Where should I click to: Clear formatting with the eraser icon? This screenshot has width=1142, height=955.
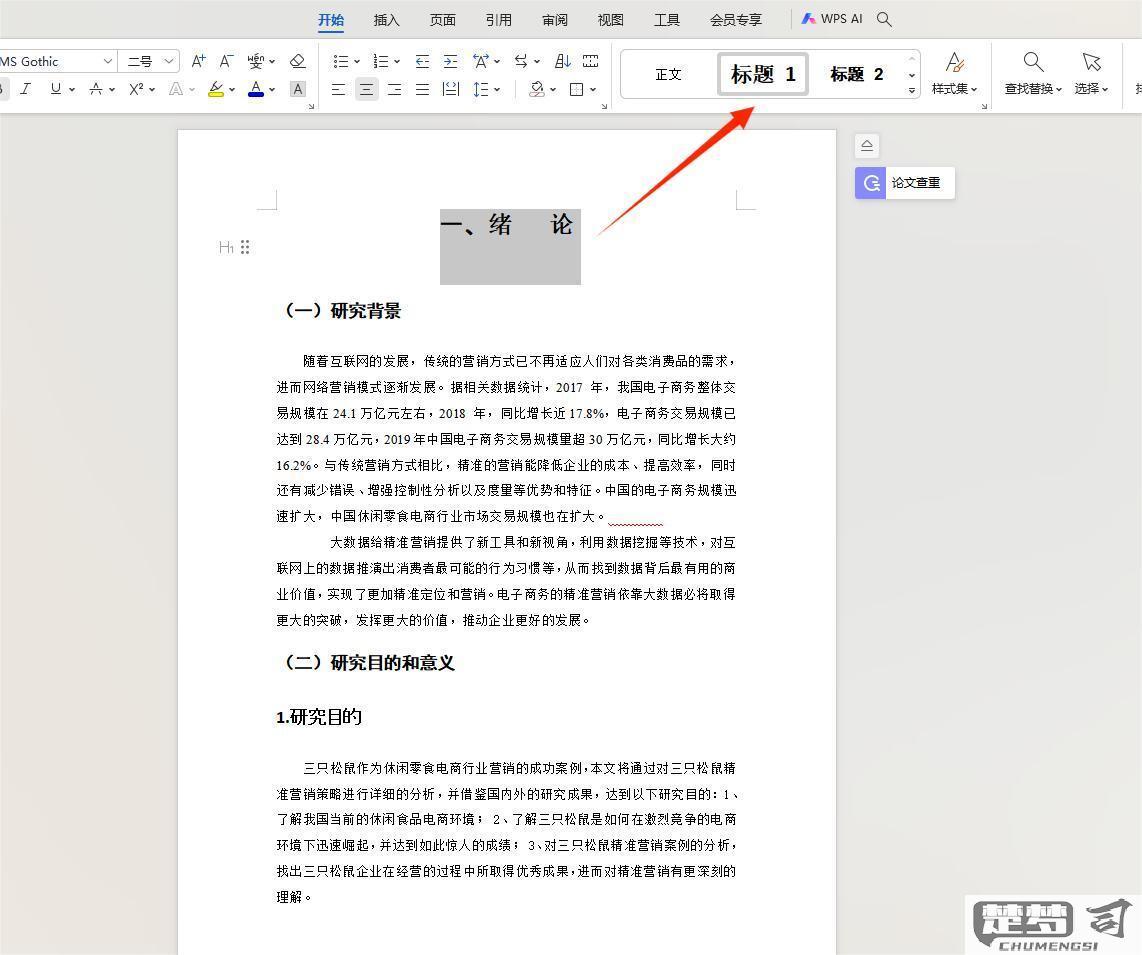pos(297,61)
